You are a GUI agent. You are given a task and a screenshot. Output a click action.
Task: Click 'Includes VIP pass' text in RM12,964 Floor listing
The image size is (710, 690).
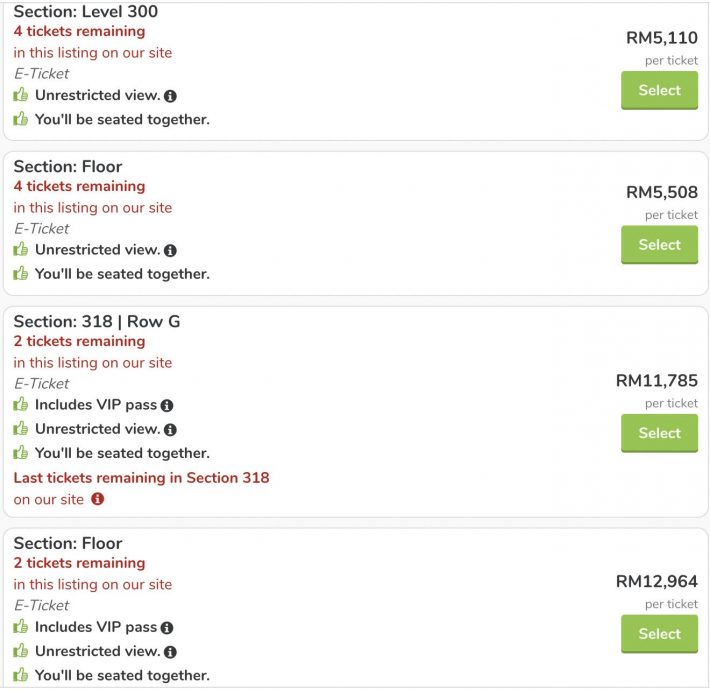tap(96, 627)
